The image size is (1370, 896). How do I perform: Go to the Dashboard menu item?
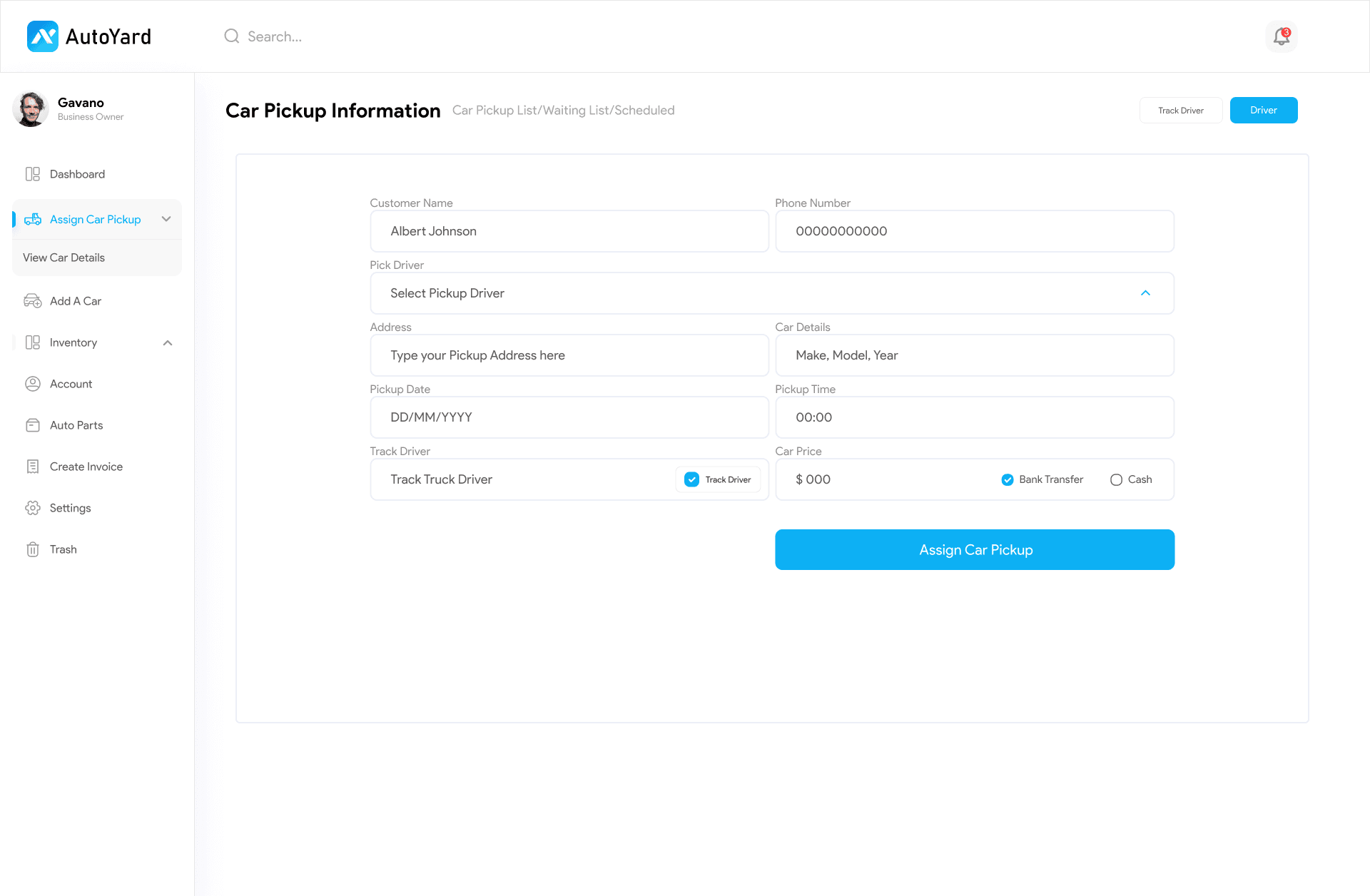77,174
